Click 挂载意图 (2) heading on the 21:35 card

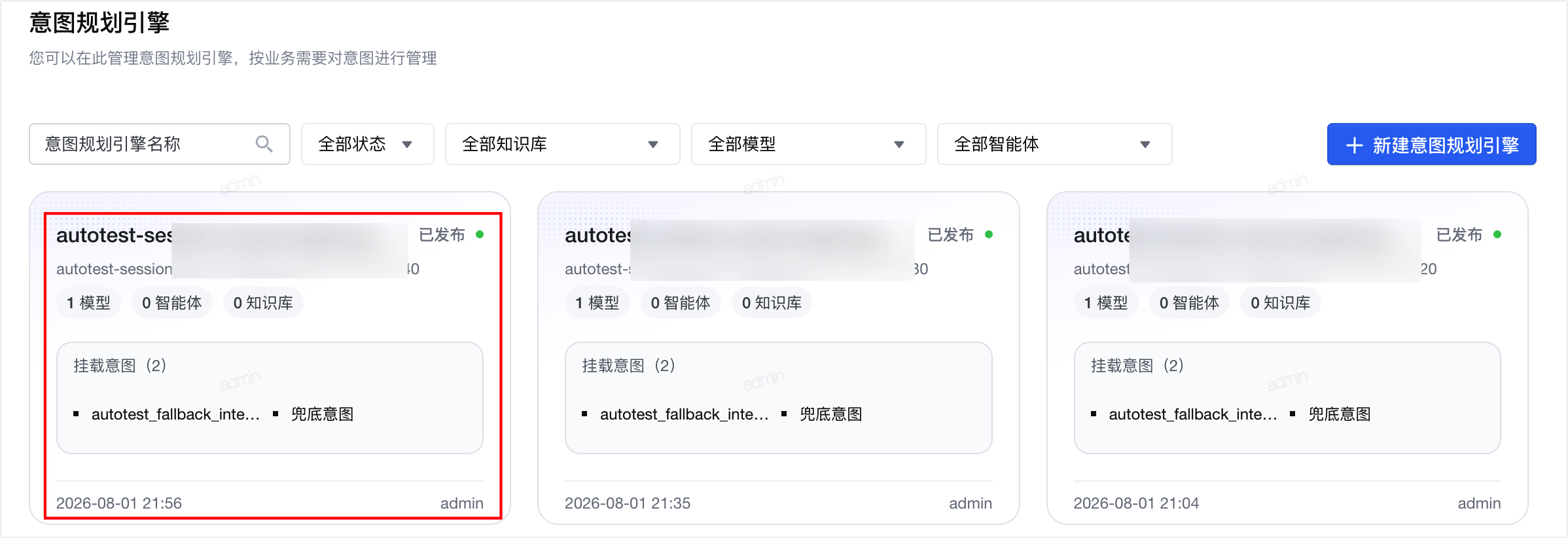pos(628,365)
